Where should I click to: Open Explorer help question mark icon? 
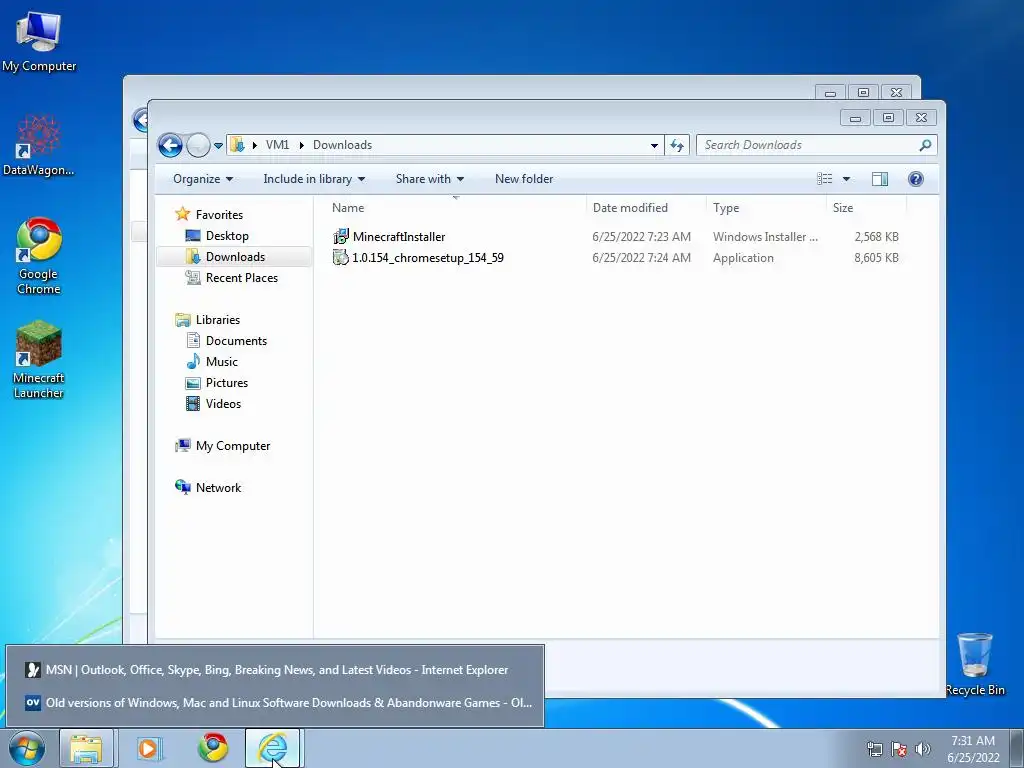pos(916,179)
